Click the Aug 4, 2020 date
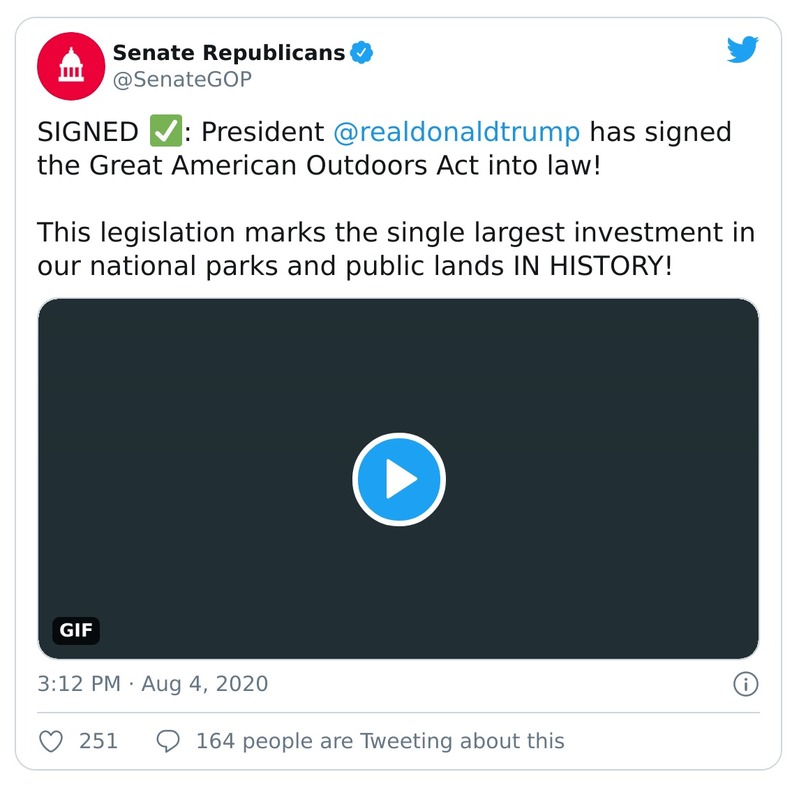 (204, 685)
